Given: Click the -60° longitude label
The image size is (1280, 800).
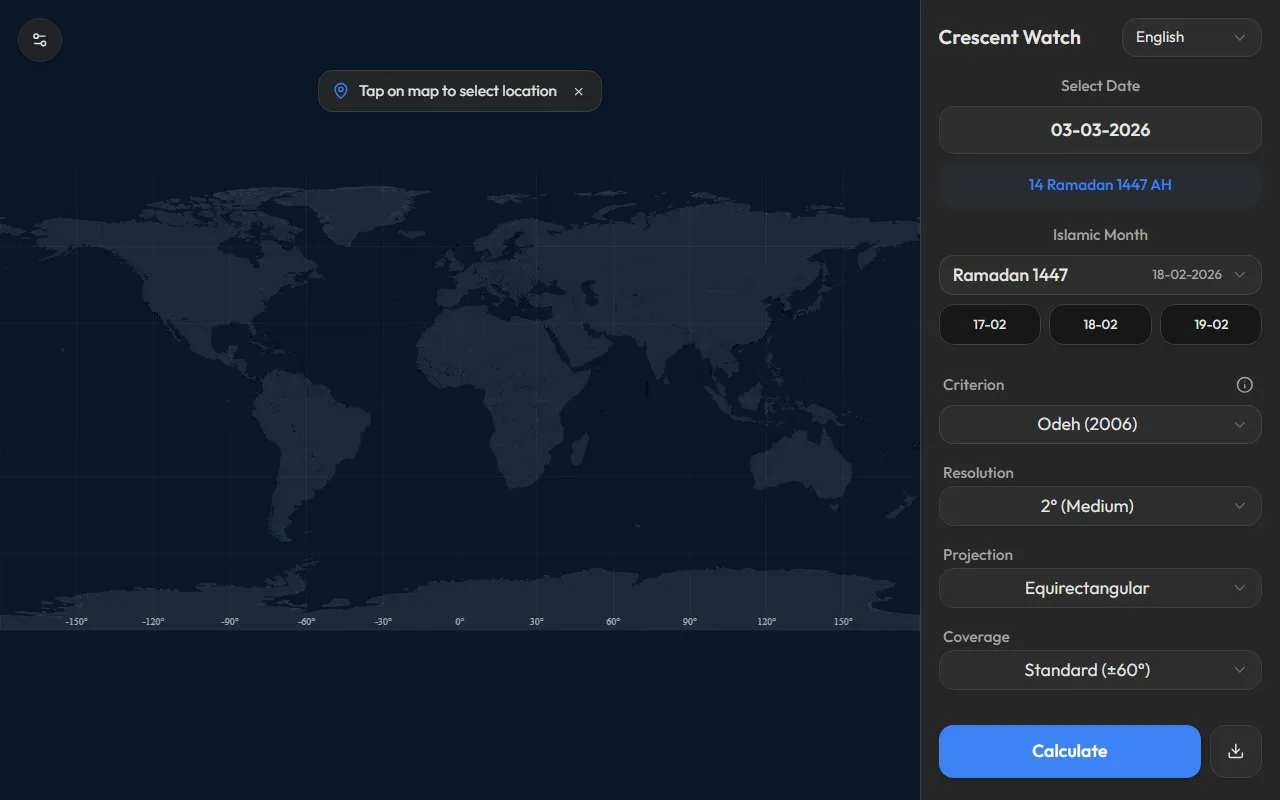Looking at the screenshot, I should pos(306,622).
